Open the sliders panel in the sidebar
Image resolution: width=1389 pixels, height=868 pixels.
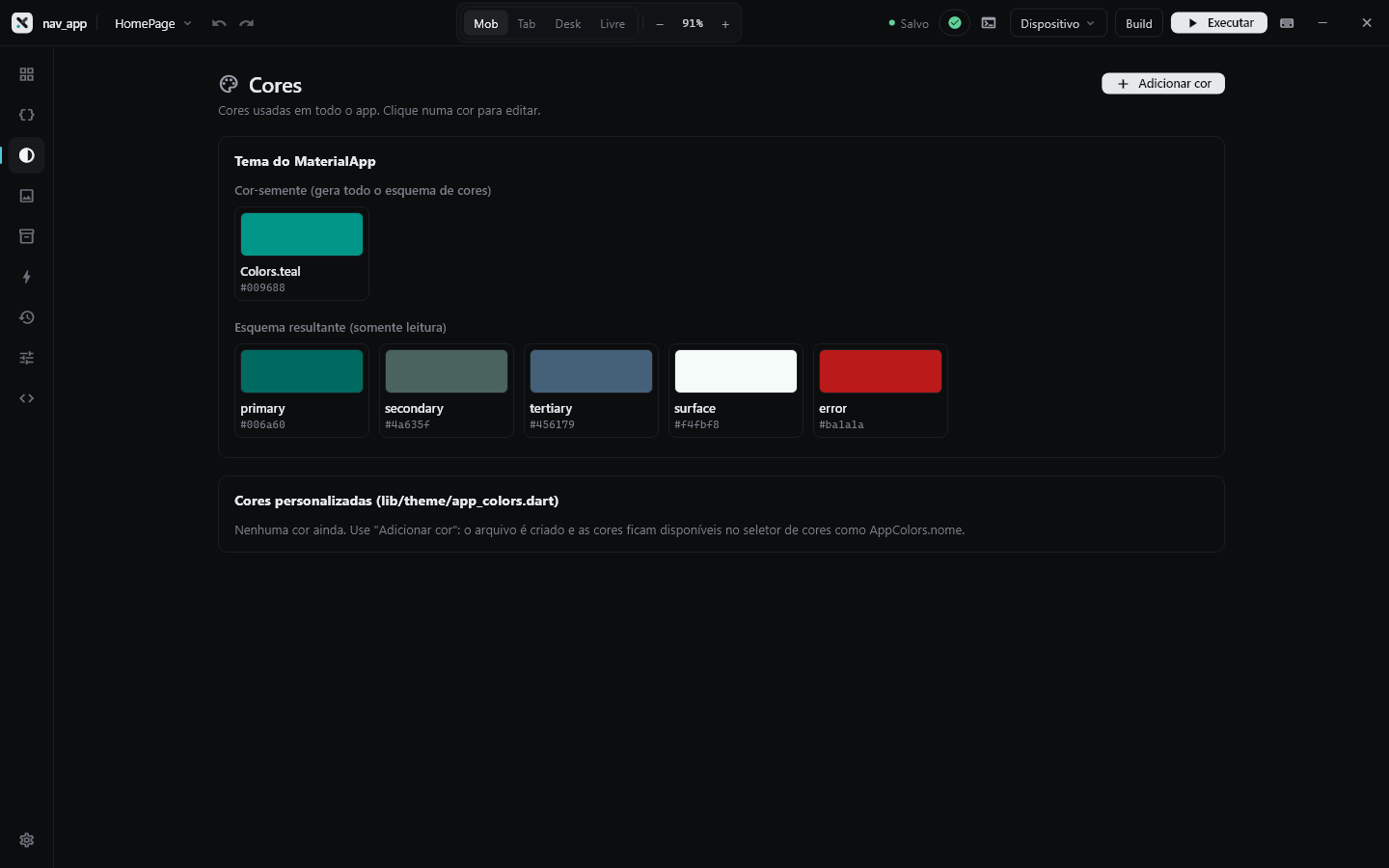pos(27,358)
